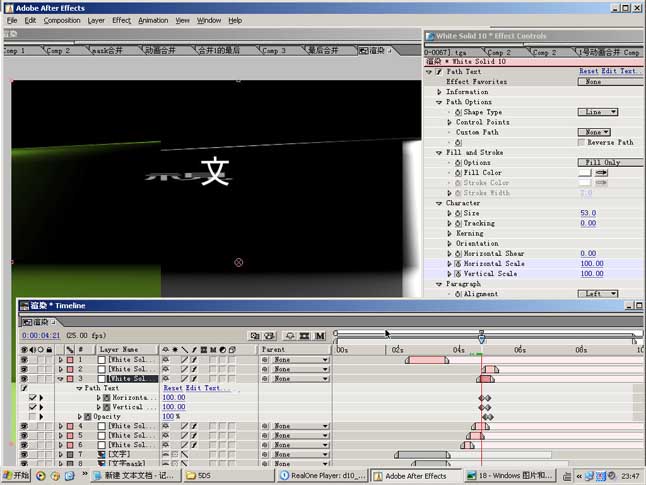Screen dimensions: 646x485
Task: Pick fill color with the eyedropper
Action: pyautogui.click(x=602, y=173)
